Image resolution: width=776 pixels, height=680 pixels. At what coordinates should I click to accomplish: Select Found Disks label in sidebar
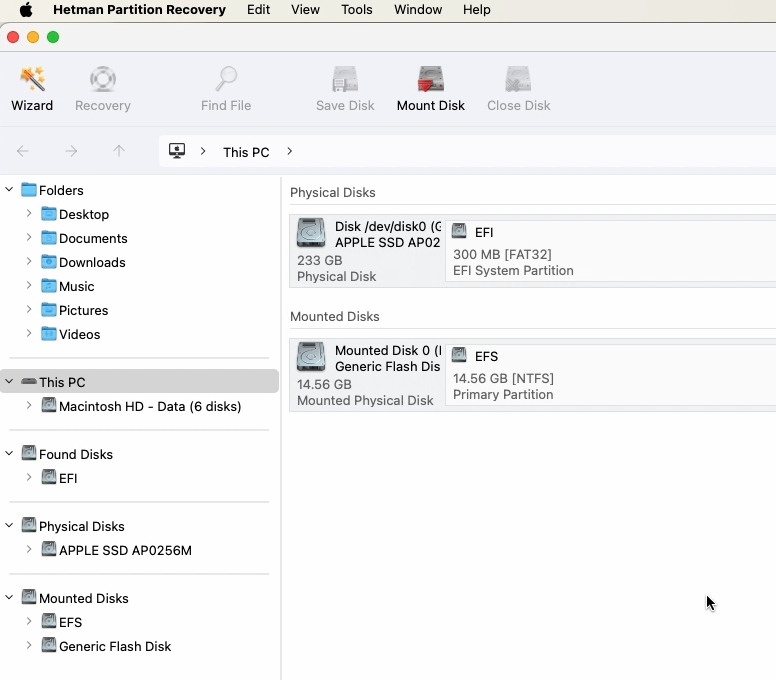click(76, 454)
